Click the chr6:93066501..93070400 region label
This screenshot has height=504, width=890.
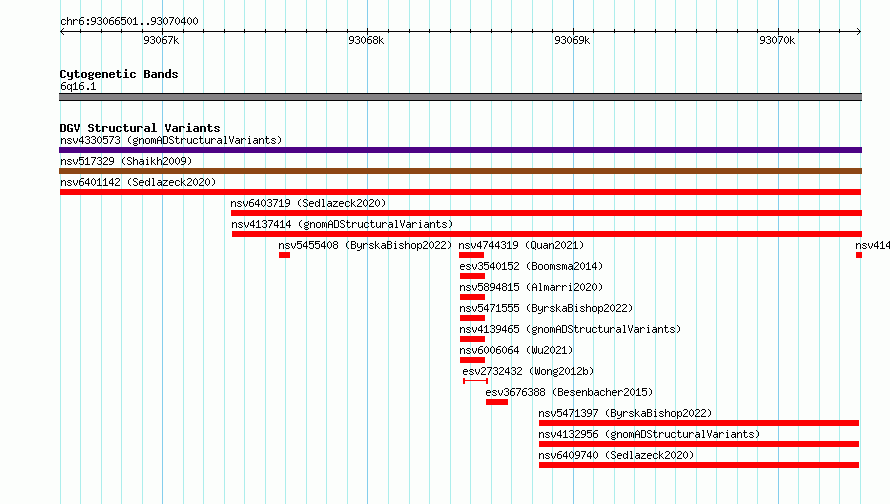pos(129,21)
